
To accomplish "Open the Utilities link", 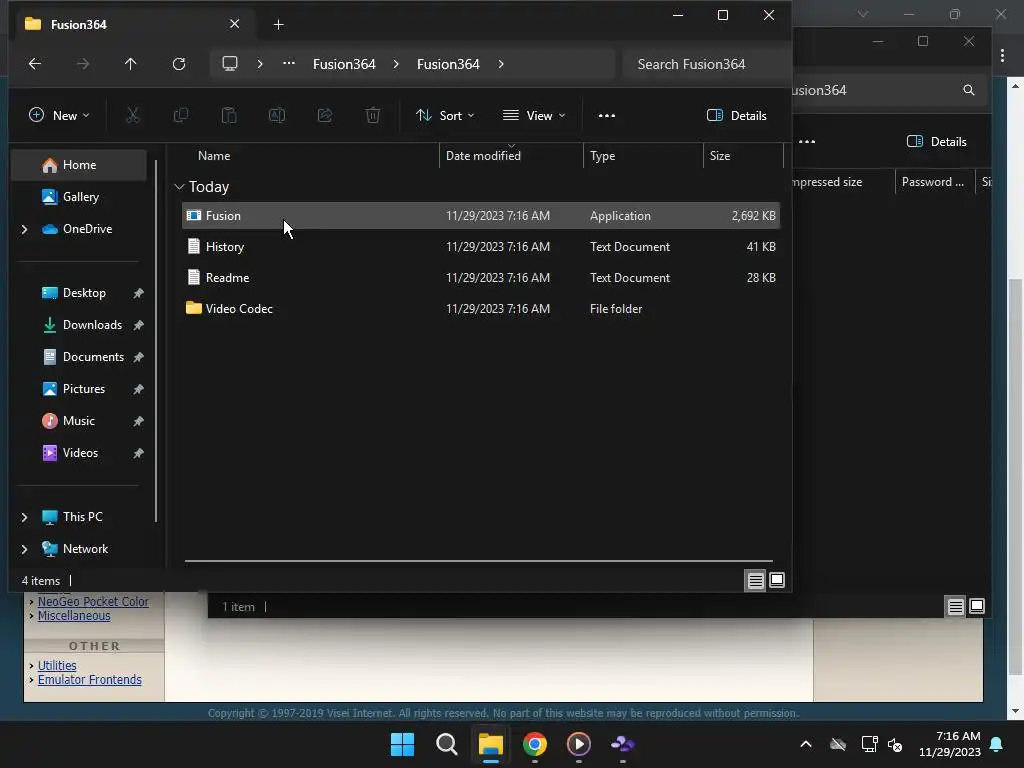I will click(x=57, y=665).
